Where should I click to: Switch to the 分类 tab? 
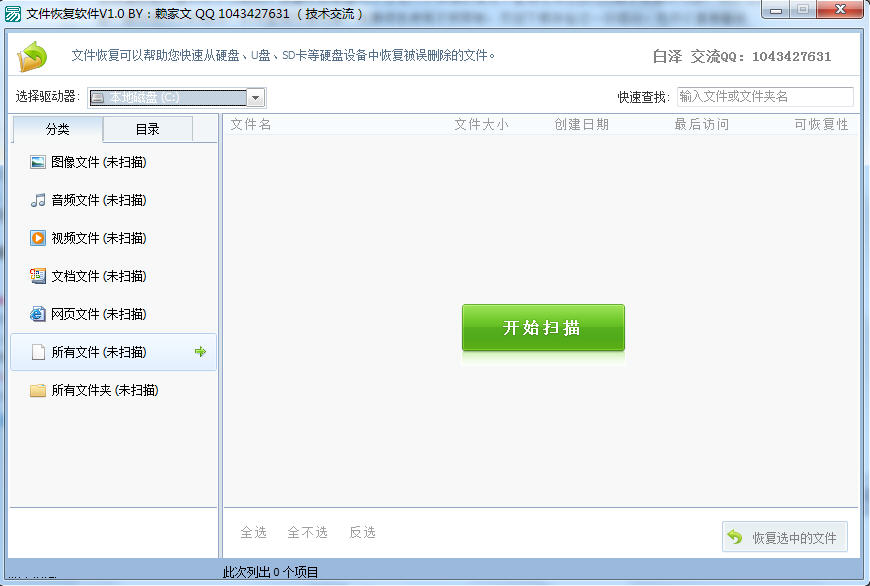tap(57, 129)
